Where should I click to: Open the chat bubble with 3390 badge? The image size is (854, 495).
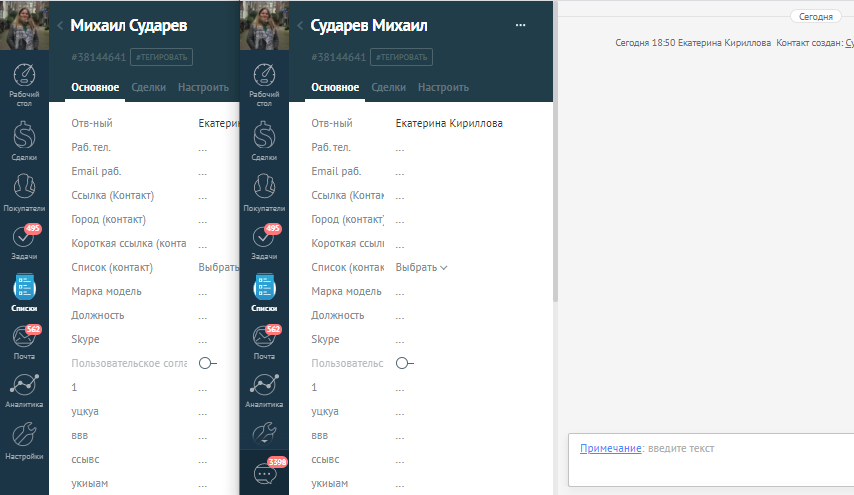click(265, 472)
